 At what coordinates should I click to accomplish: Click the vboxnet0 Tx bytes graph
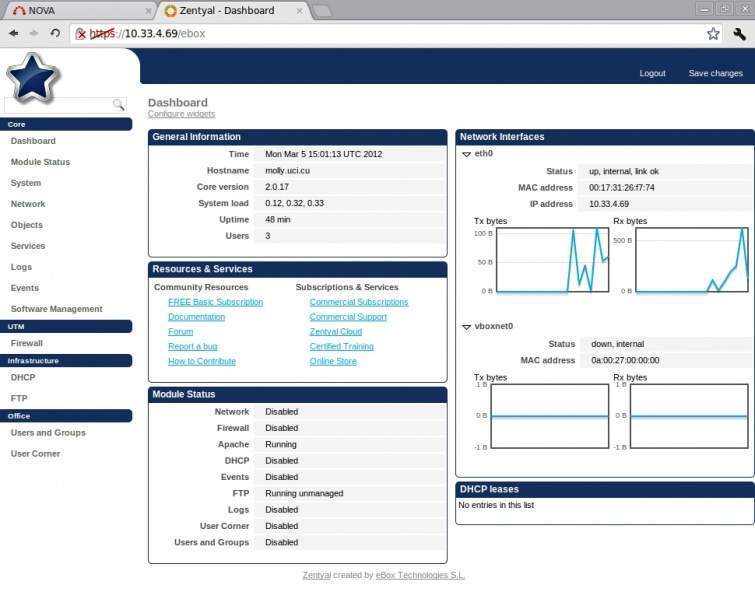click(x=549, y=417)
